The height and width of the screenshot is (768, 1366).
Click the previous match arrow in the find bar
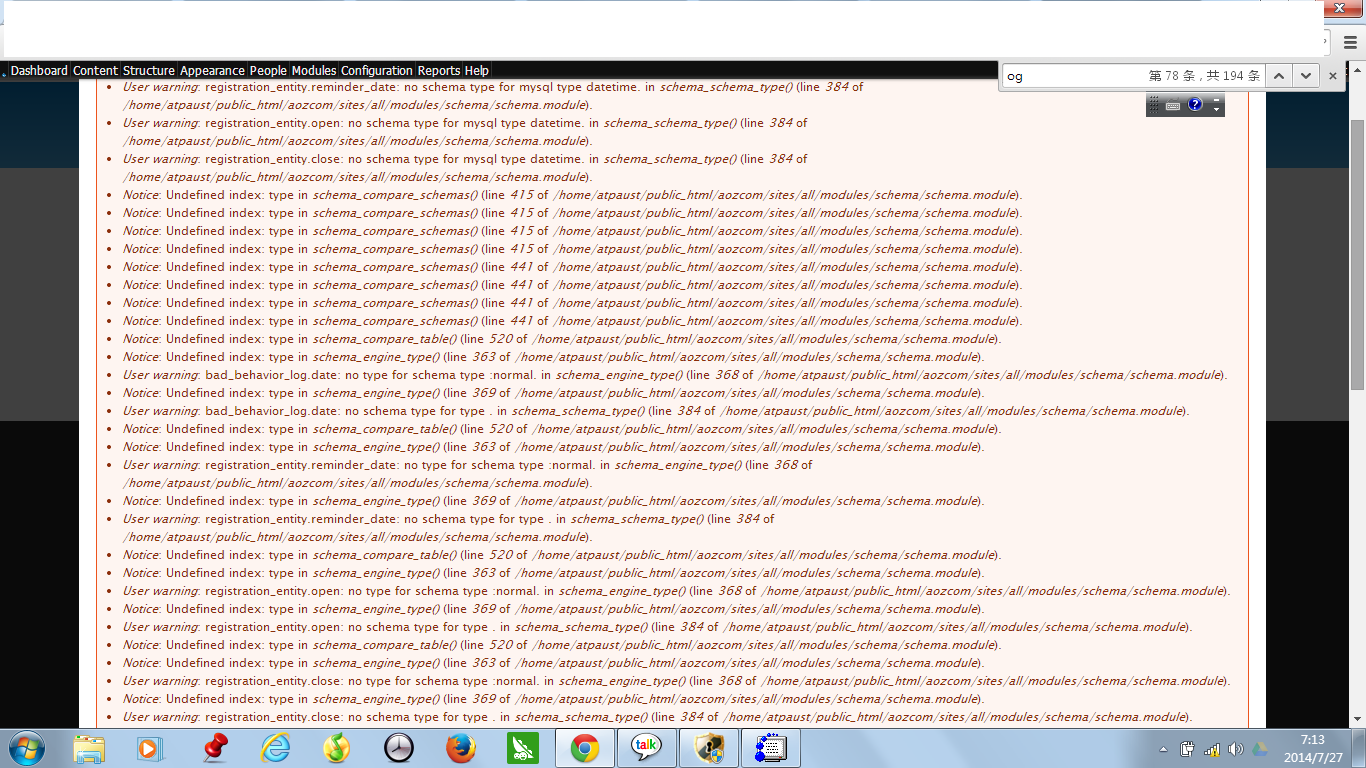(1279, 75)
